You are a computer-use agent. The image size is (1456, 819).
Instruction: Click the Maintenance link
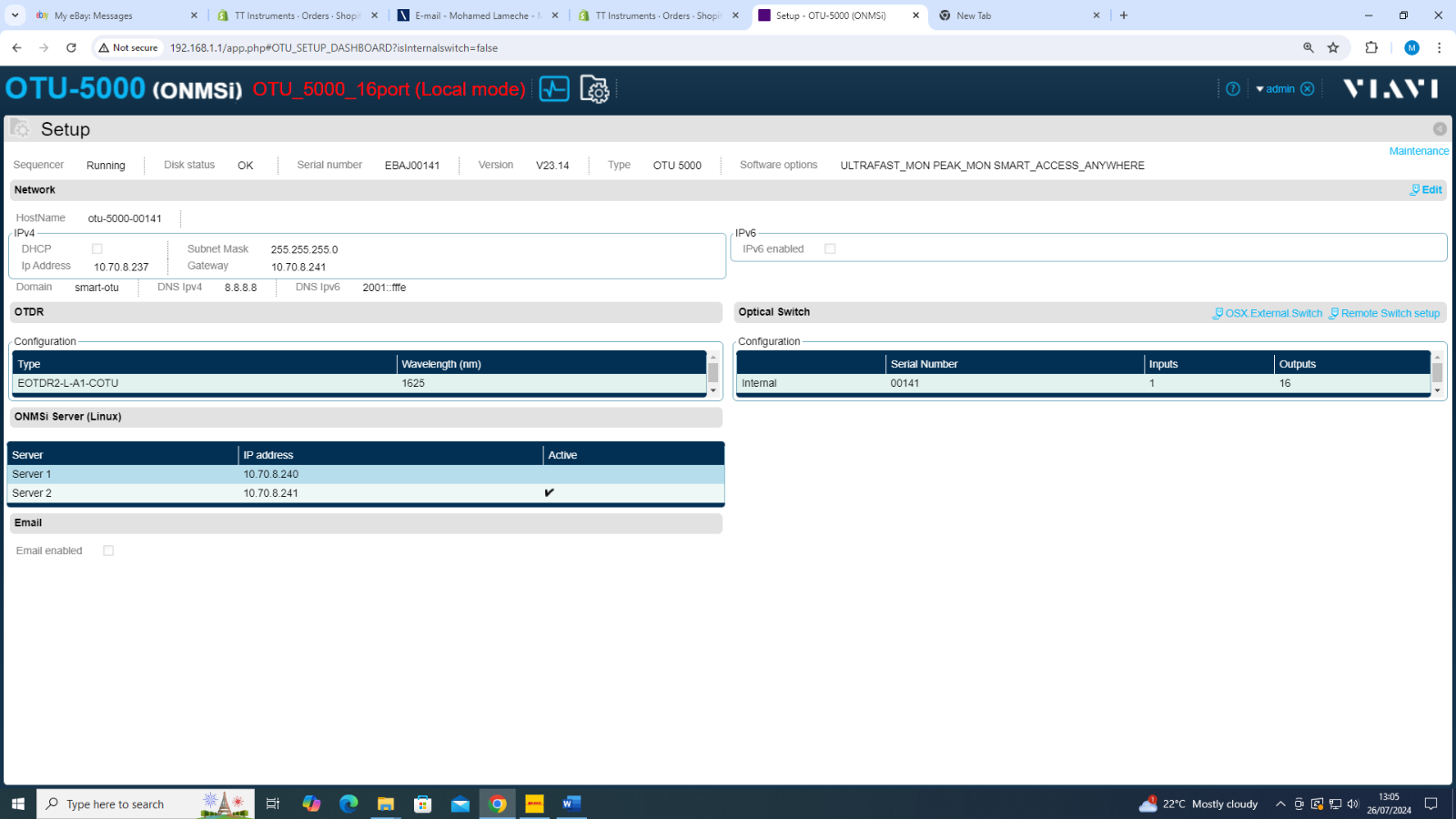click(x=1418, y=151)
